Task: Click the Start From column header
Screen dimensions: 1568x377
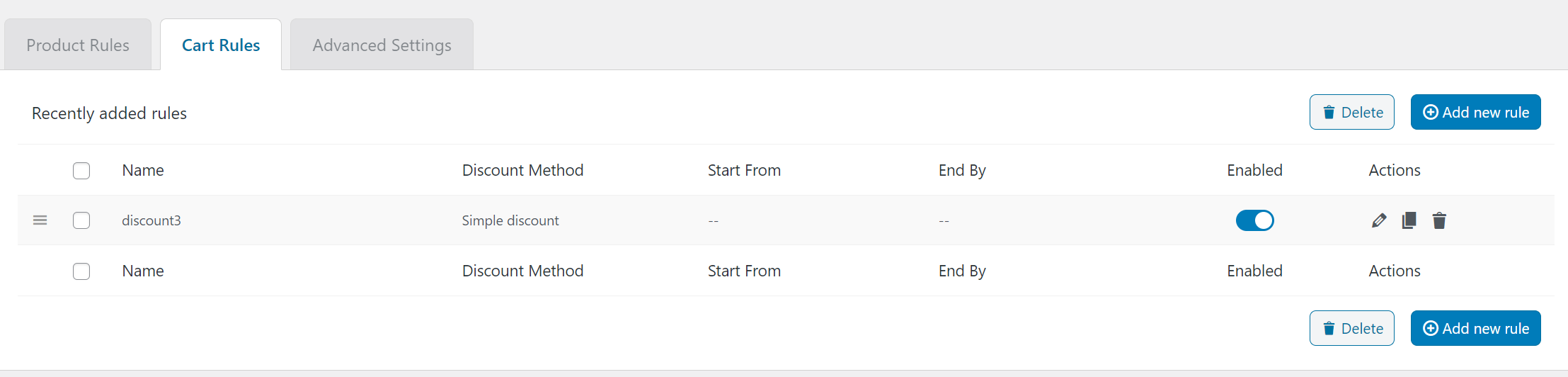Action: (744, 170)
